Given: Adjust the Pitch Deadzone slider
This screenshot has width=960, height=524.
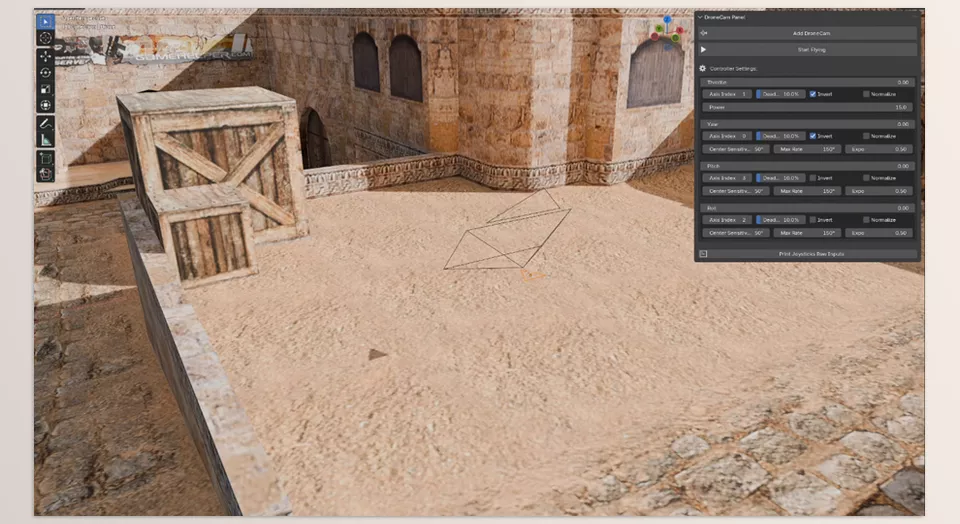Looking at the screenshot, I should tap(781, 178).
